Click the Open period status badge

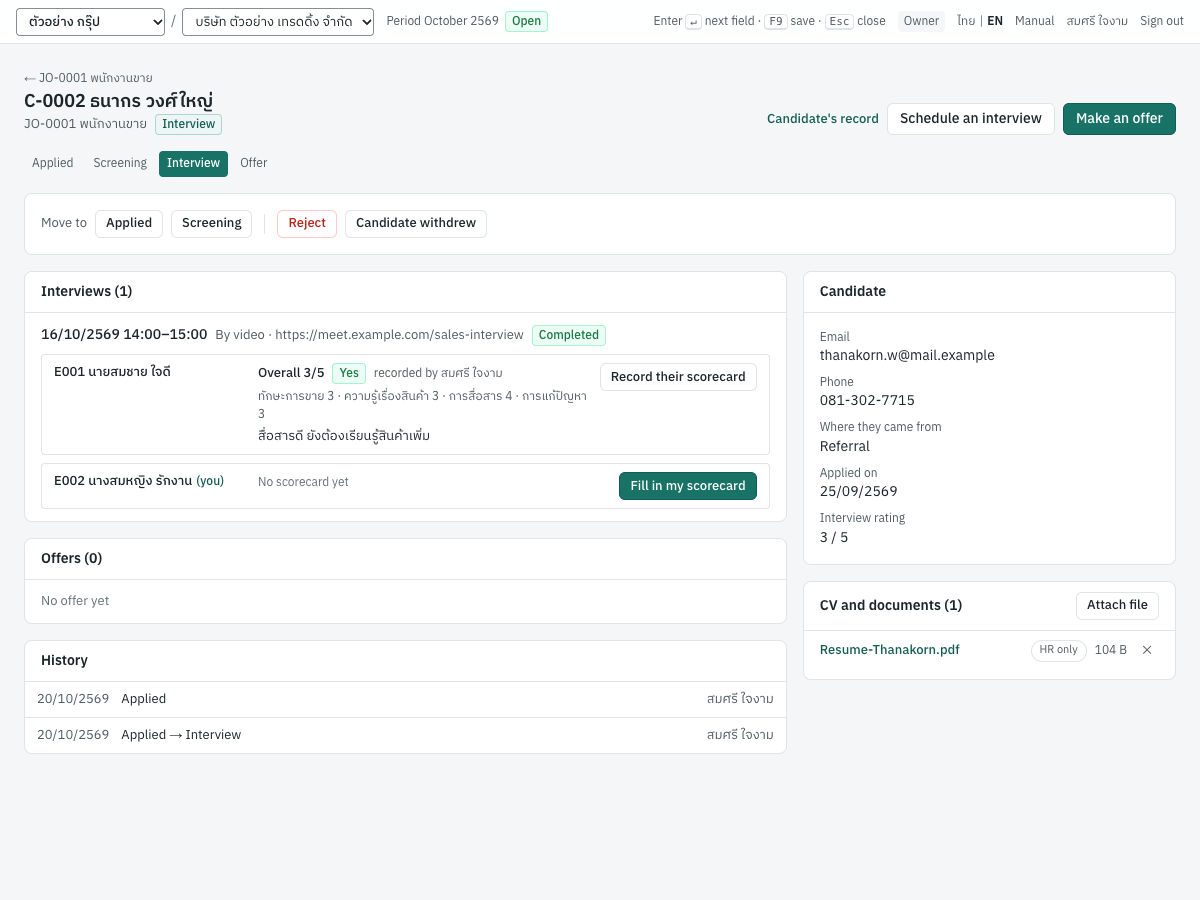click(x=526, y=22)
